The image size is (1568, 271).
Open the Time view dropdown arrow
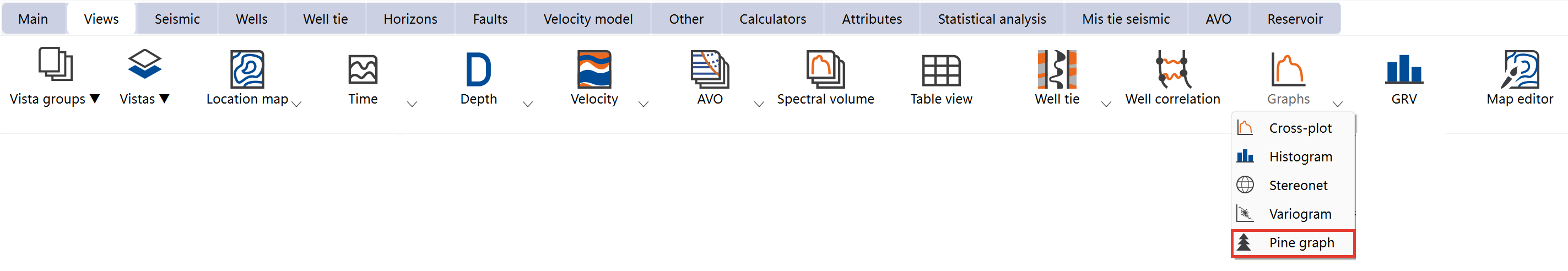tap(412, 104)
